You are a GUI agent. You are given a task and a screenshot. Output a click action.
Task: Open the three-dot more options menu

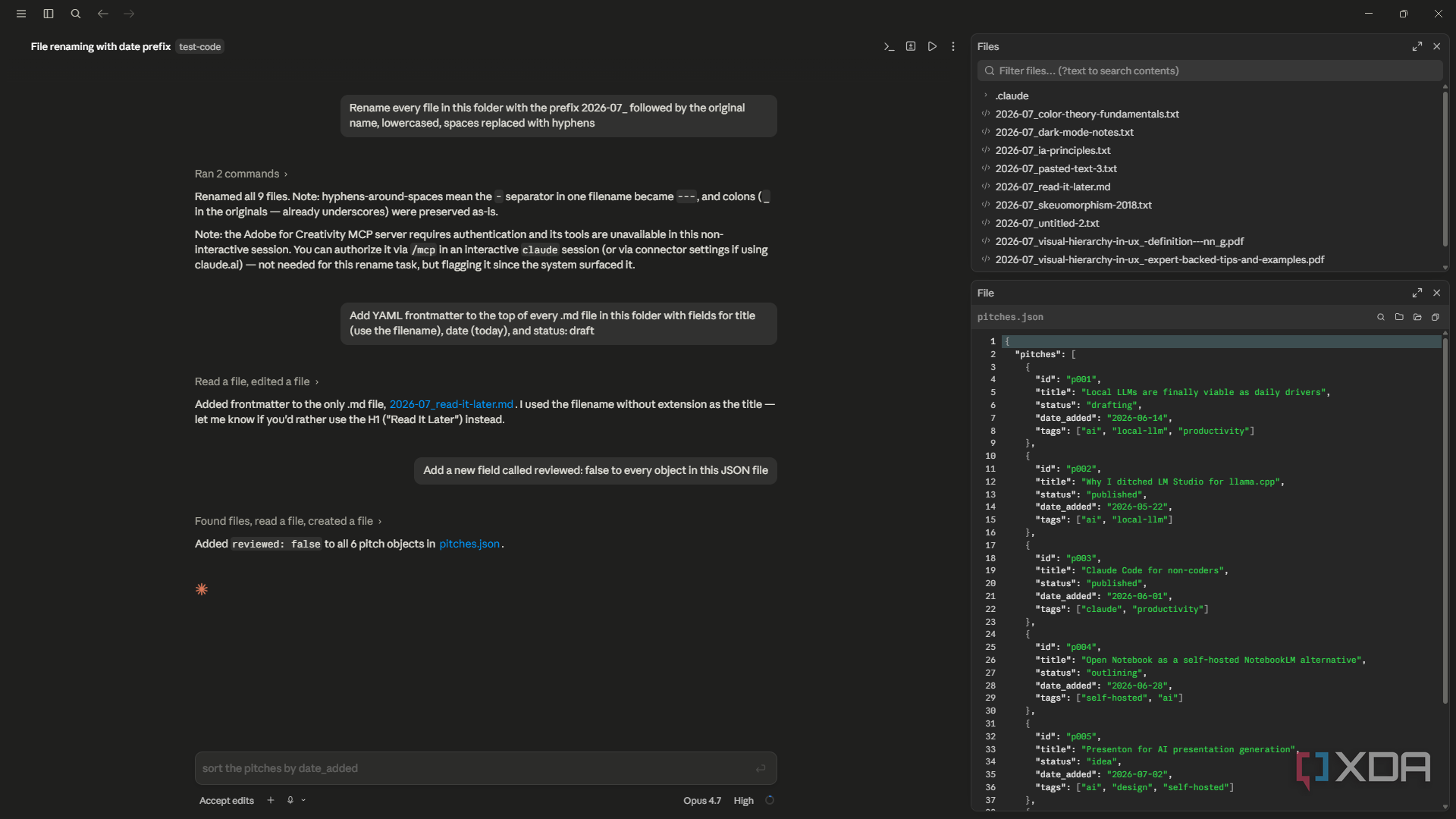(953, 46)
